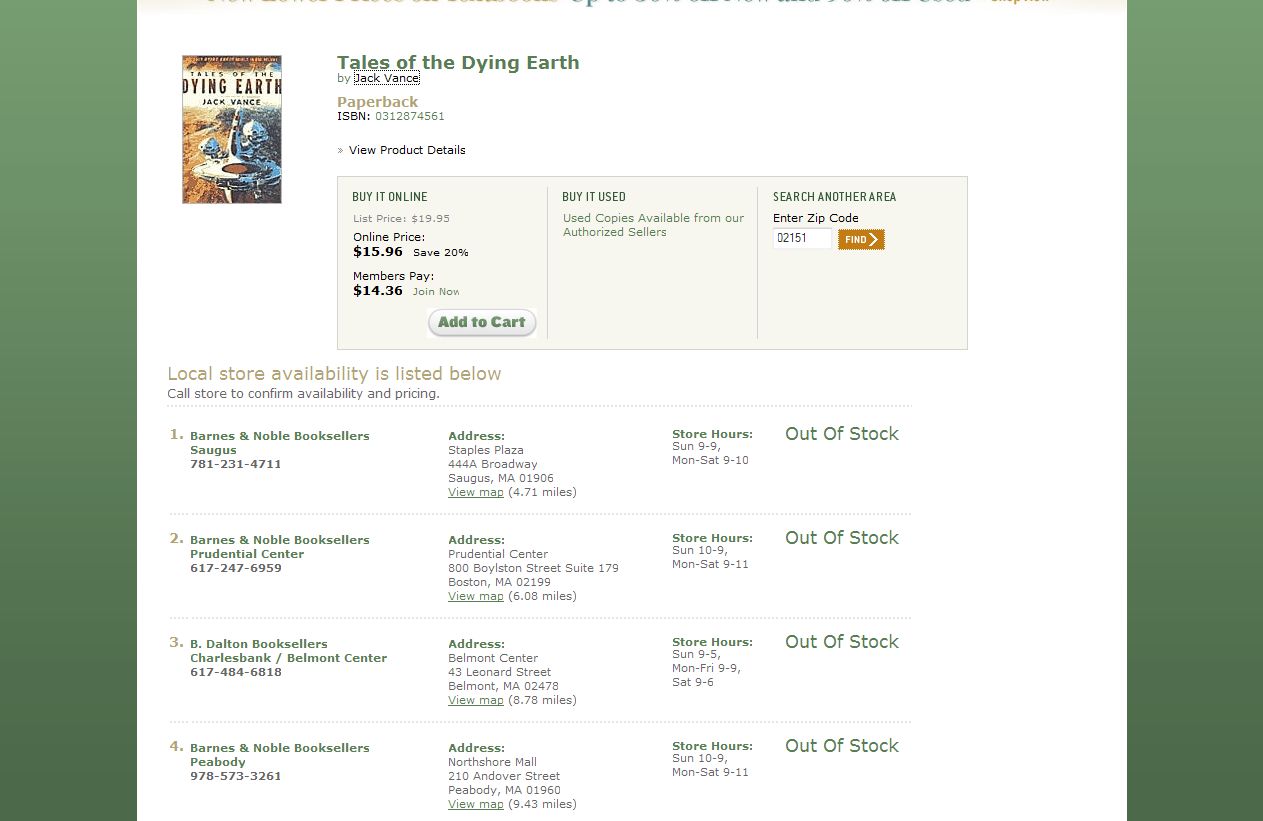Click the BUY IT ONLINE heading
This screenshot has width=1263, height=821.
(390, 197)
